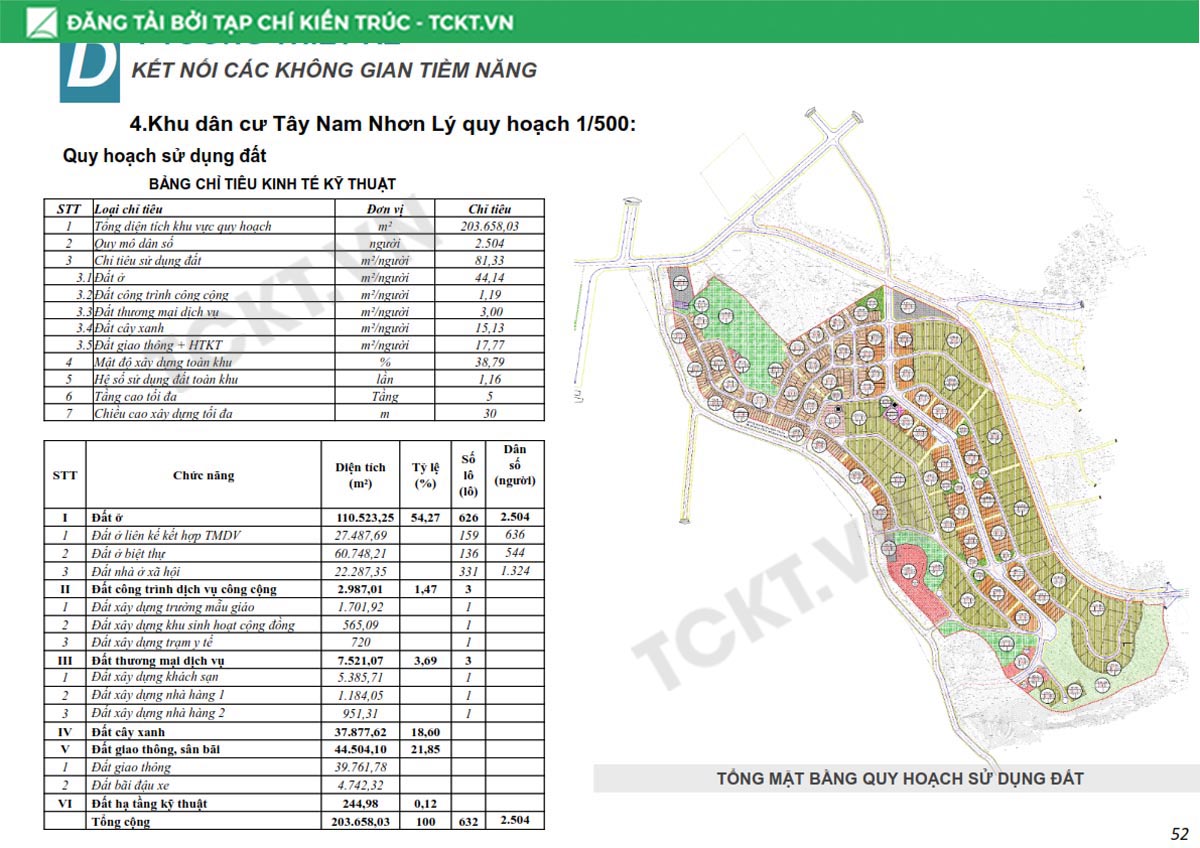Click the Tạp Chí Kiến Trúc logo icon

point(40,21)
